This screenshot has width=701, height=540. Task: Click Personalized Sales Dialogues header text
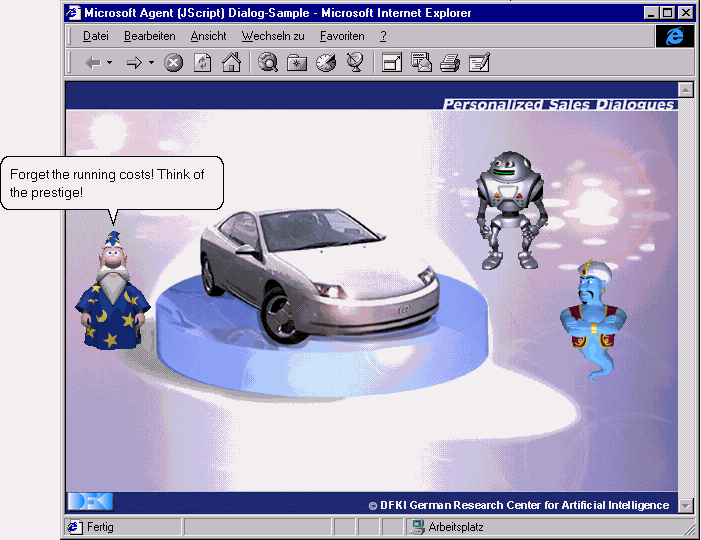coord(558,104)
